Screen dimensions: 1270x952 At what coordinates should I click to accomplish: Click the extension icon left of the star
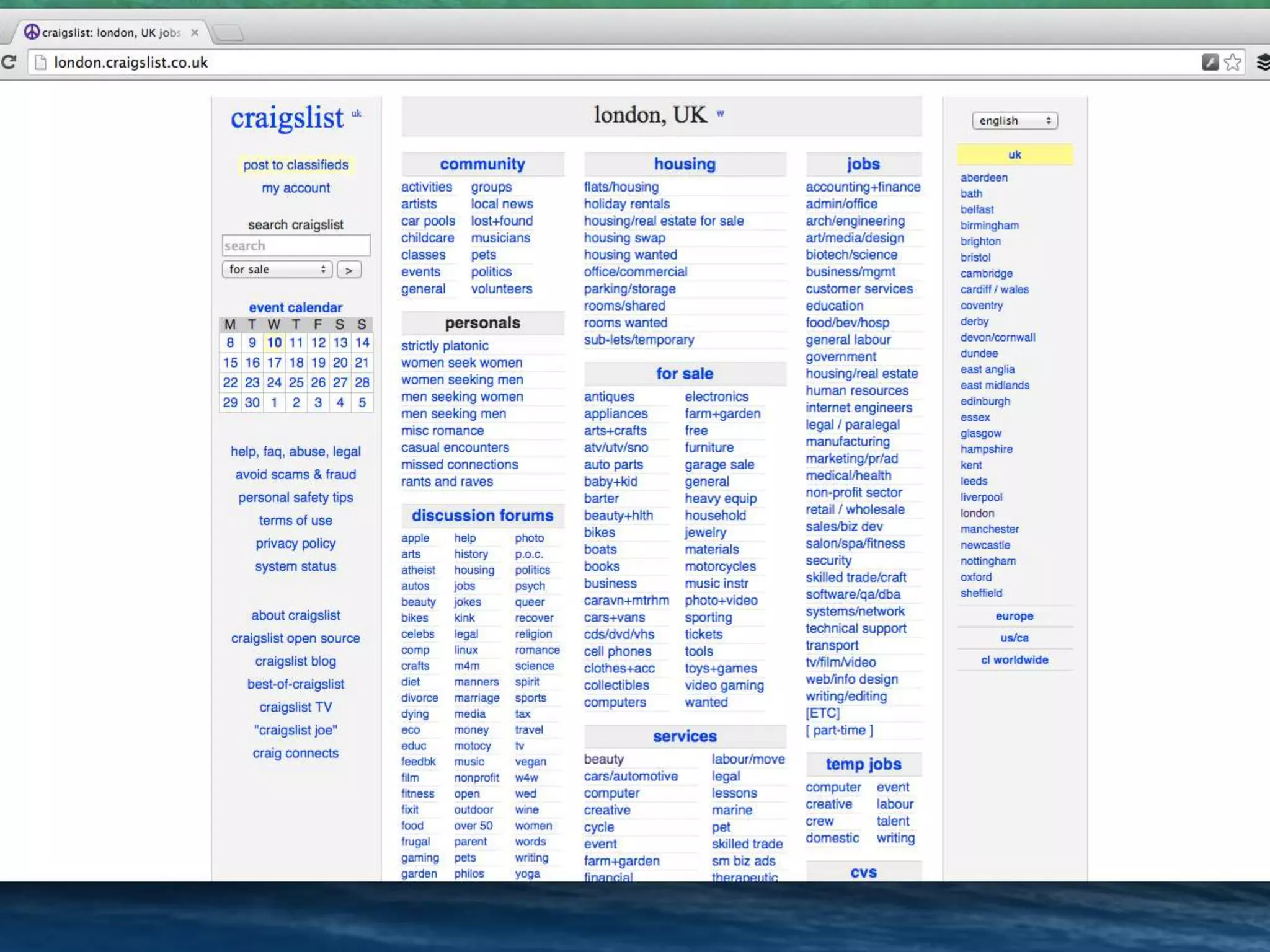(1210, 62)
